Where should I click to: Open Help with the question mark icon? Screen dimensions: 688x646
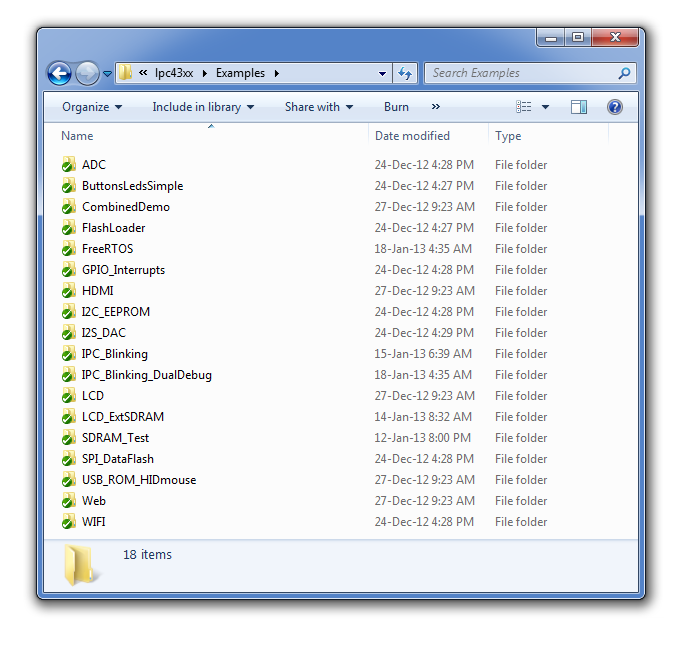pos(615,107)
